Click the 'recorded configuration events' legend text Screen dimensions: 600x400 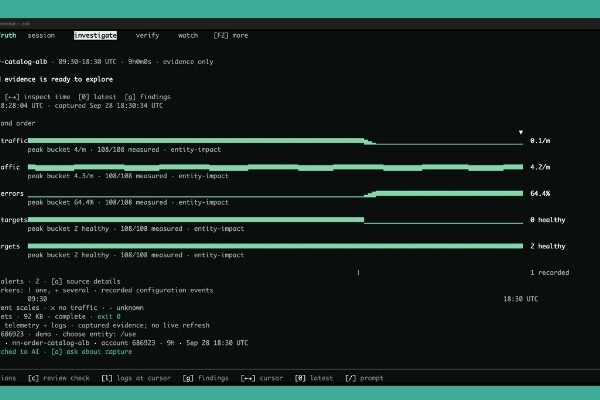pyautogui.click(x=157, y=290)
